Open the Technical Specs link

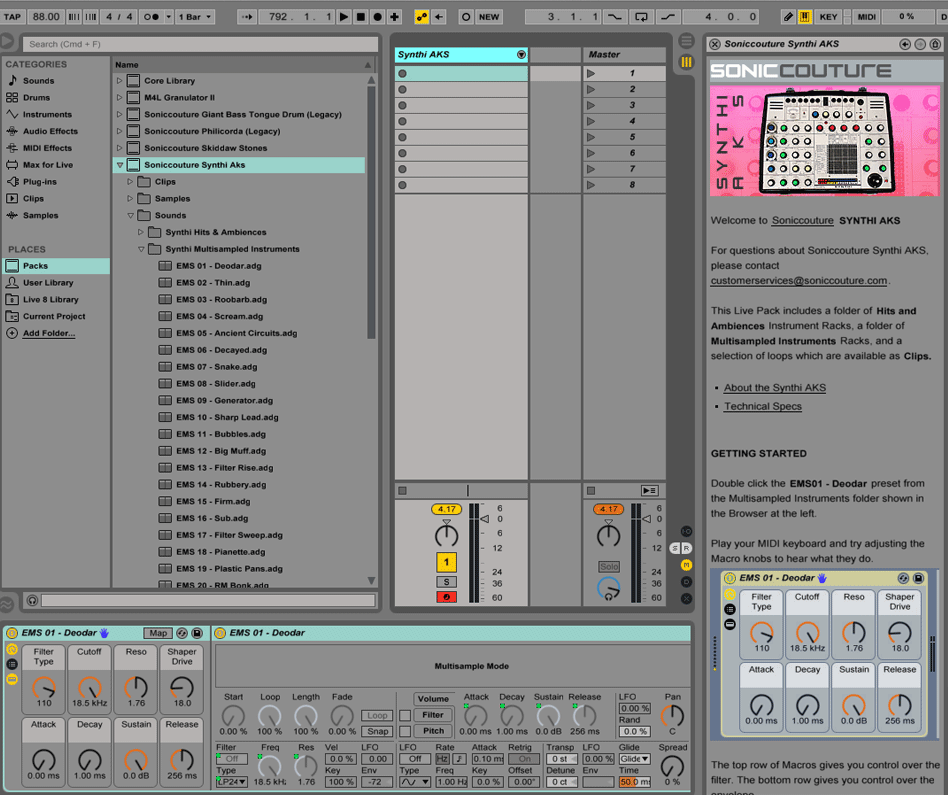[762, 407]
